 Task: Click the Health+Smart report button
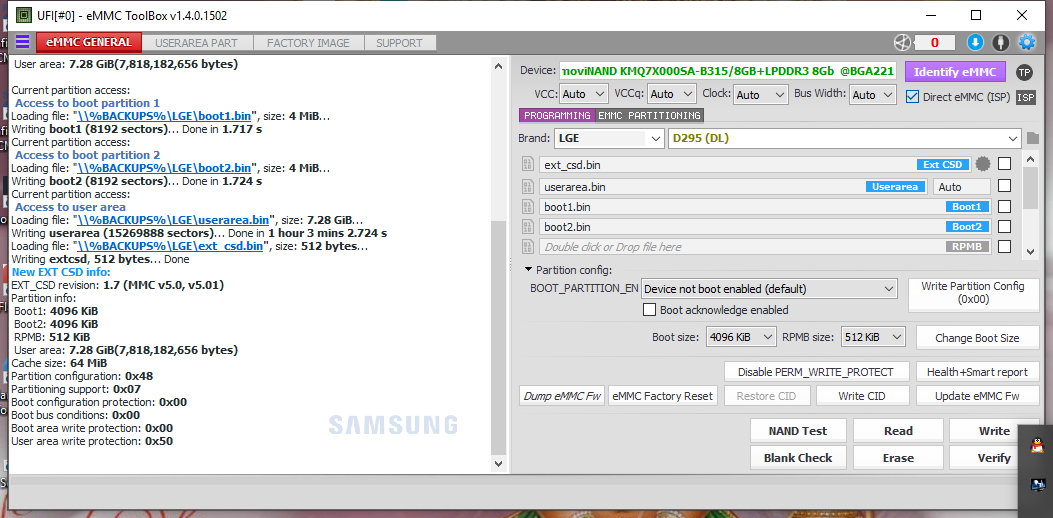(x=977, y=372)
